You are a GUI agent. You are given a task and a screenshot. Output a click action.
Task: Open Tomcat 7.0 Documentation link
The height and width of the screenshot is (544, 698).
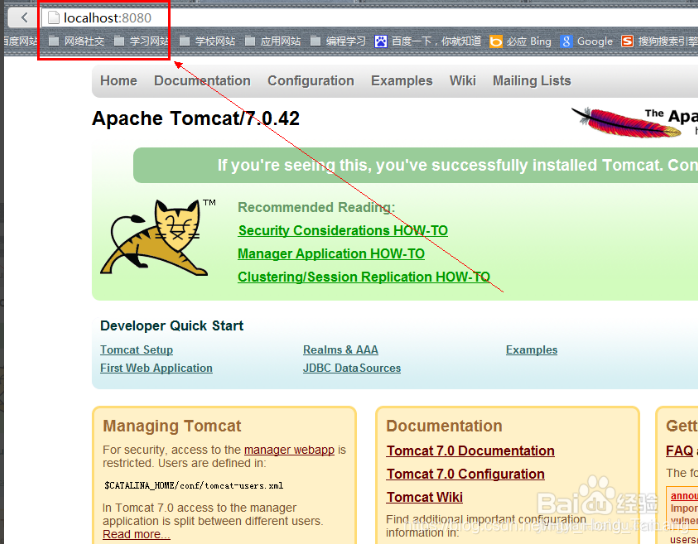click(470, 451)
